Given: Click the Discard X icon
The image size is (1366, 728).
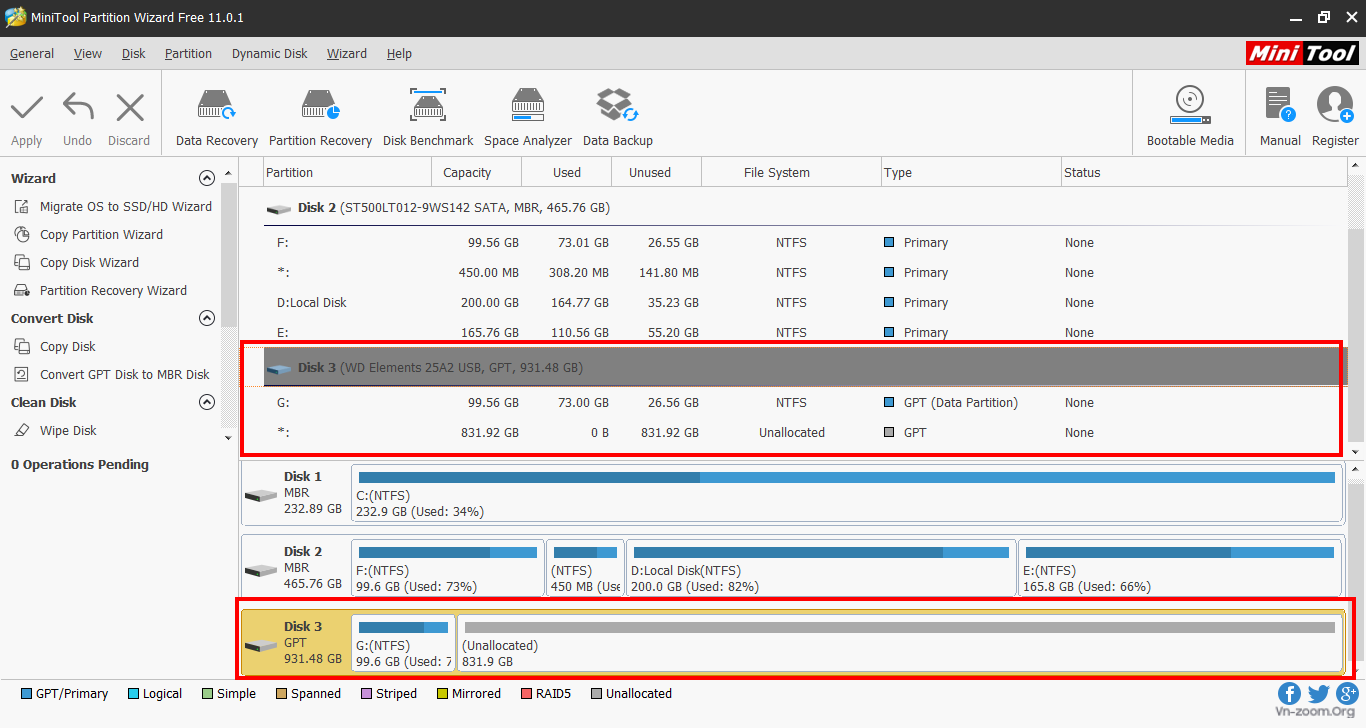Looking at the screenshot, I should click(129, 107).
